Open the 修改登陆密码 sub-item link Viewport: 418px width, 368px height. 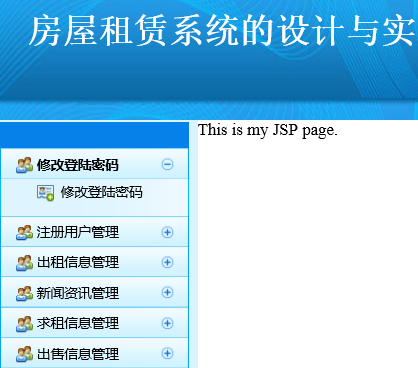pyautogui.click(x=101, y=192)
